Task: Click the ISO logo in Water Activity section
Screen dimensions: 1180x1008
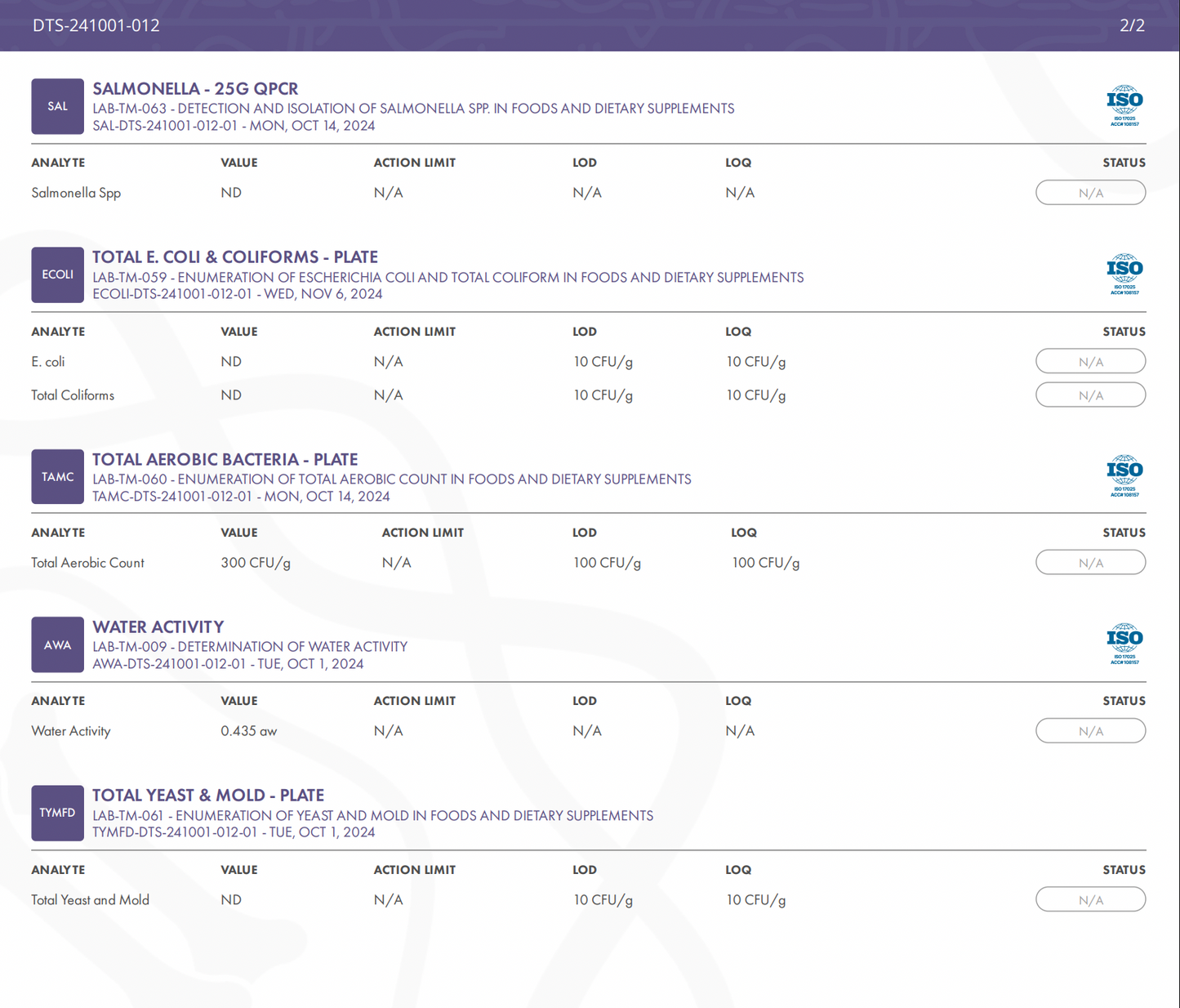Action: point(1124,644)
